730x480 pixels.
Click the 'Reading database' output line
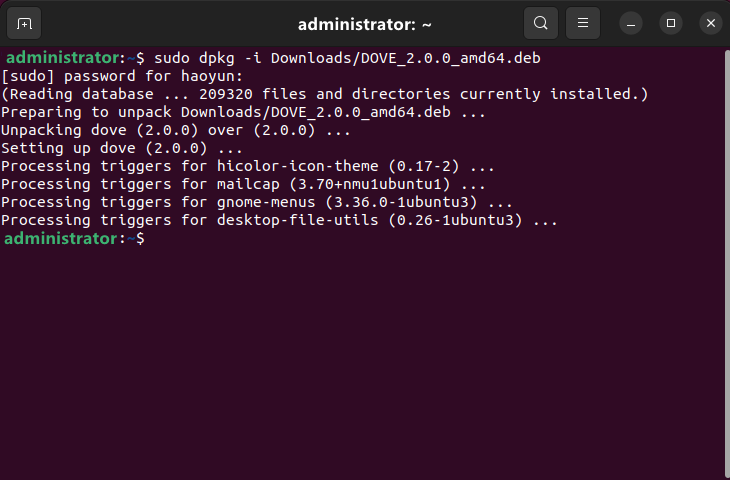point(325,94)
